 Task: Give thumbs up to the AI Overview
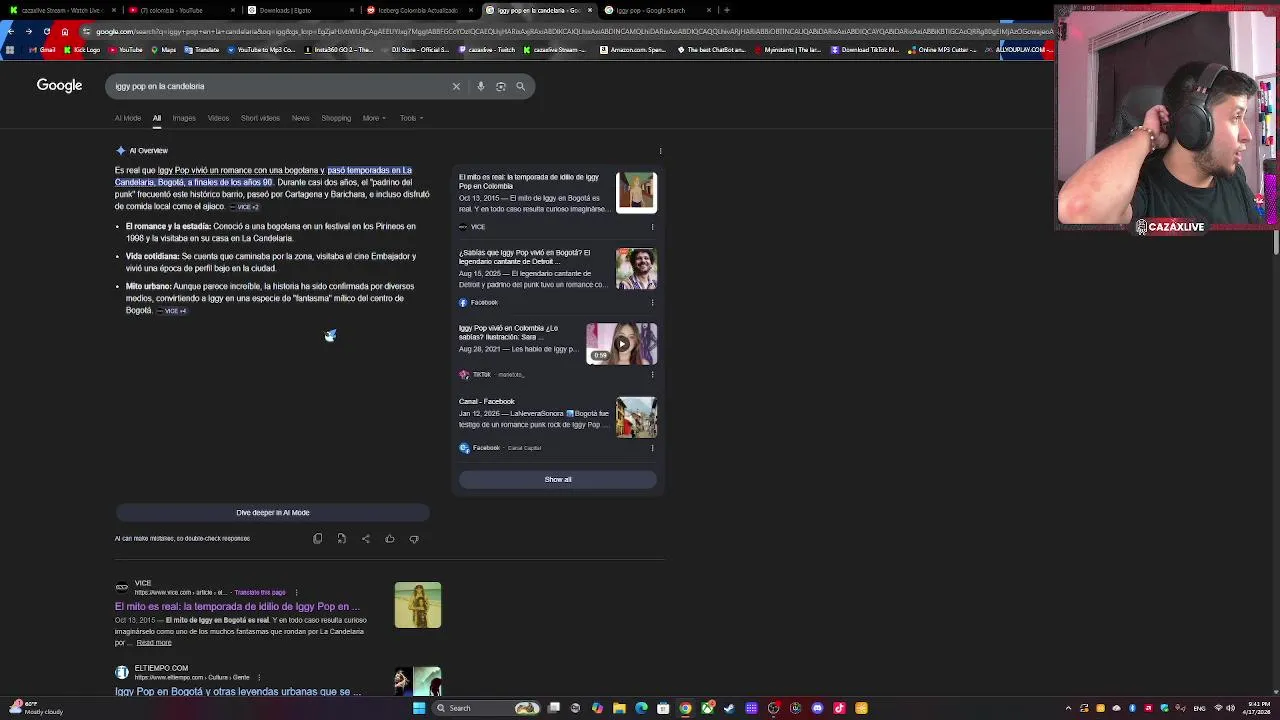pyautogui.click(x=390, y=539)
